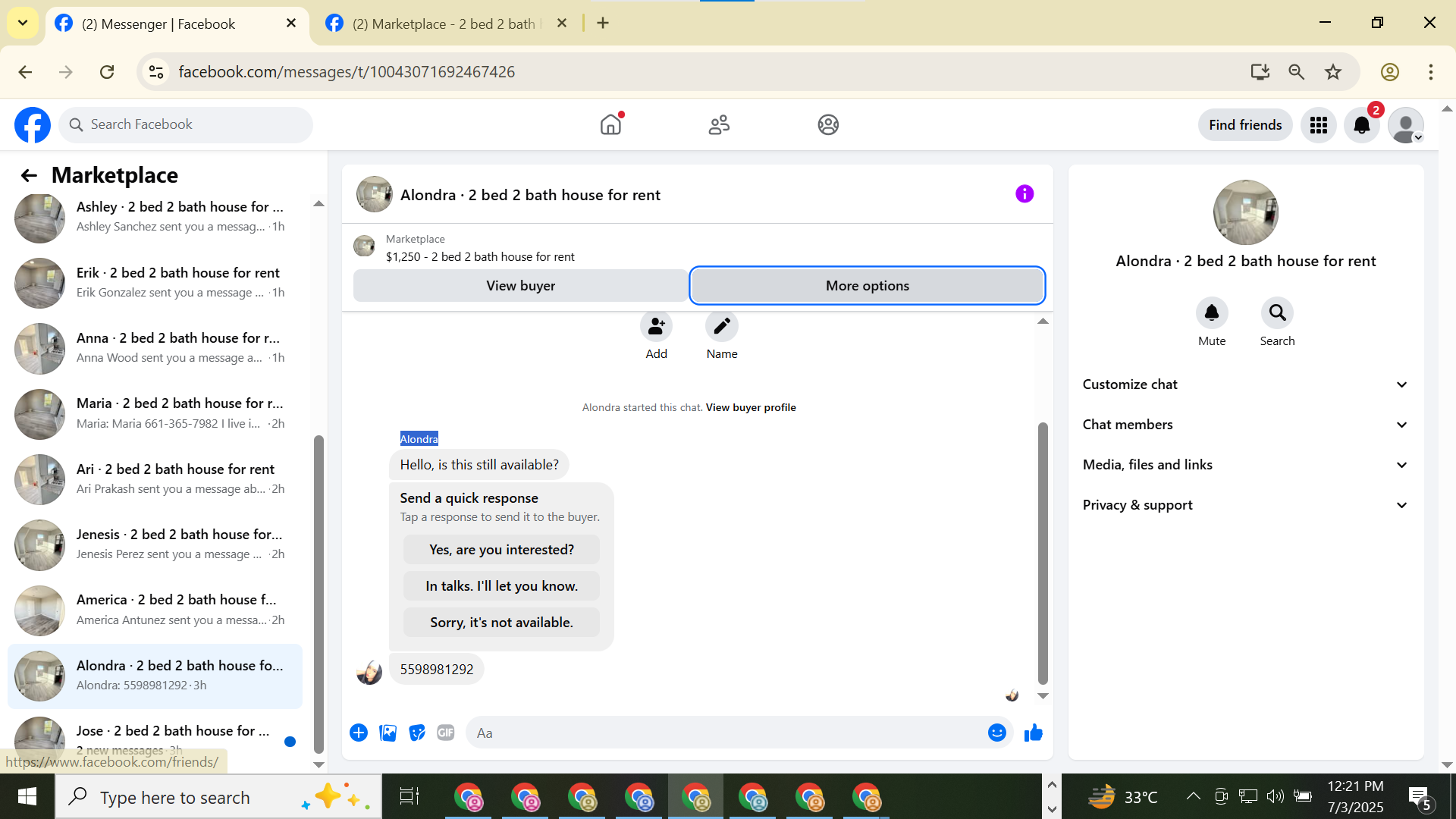This screenshot has height=819, width=1456.
Task: Open Facebook notifications bell
Action: 1361,125
